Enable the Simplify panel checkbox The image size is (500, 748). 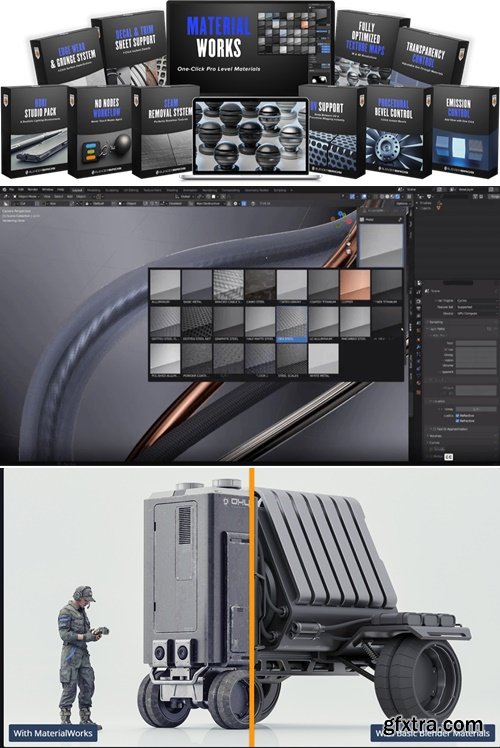pos(431,449)
